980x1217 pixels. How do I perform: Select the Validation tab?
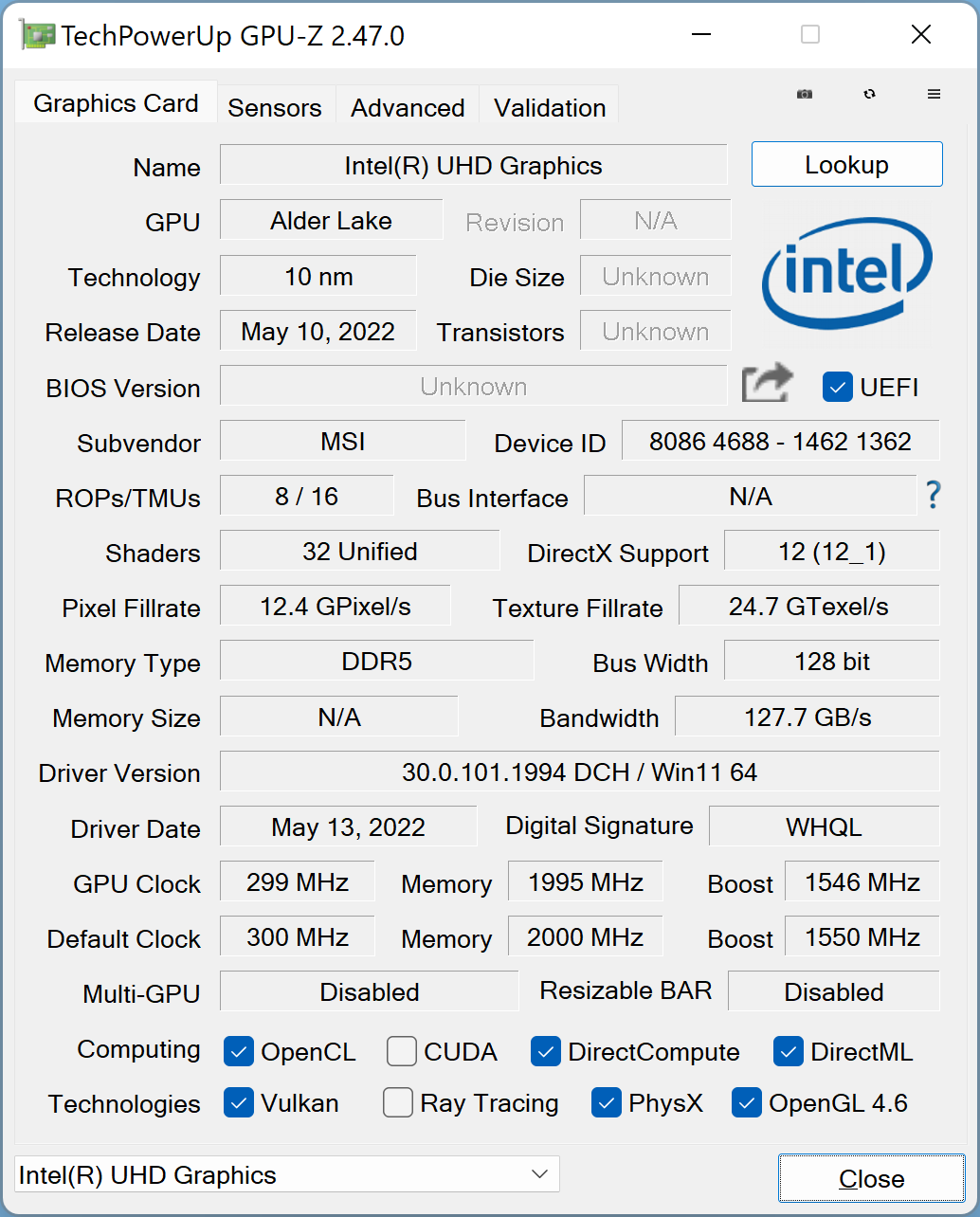548,107
